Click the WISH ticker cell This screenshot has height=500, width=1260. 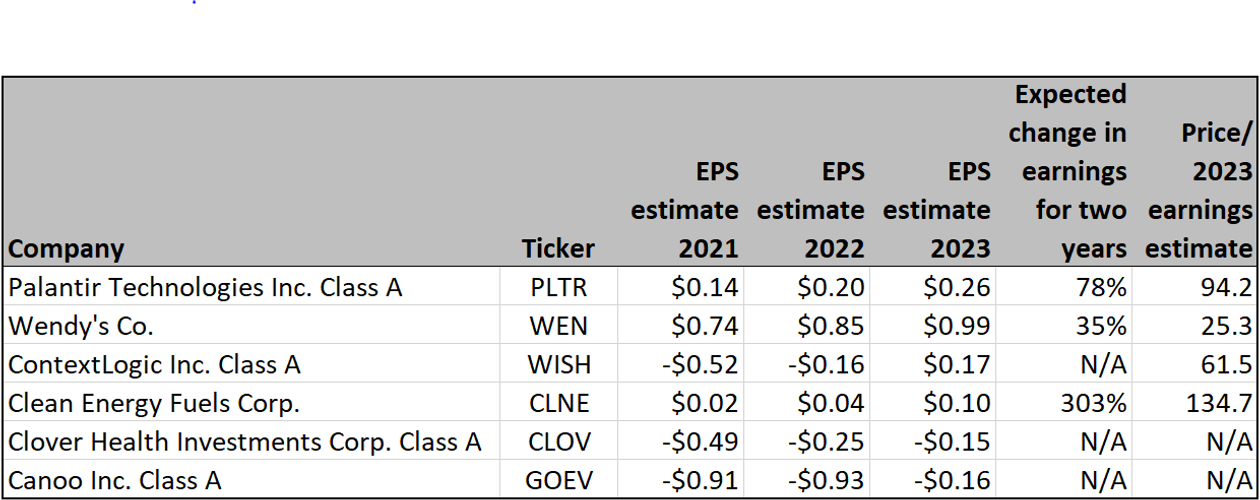[x=558, y=365]
